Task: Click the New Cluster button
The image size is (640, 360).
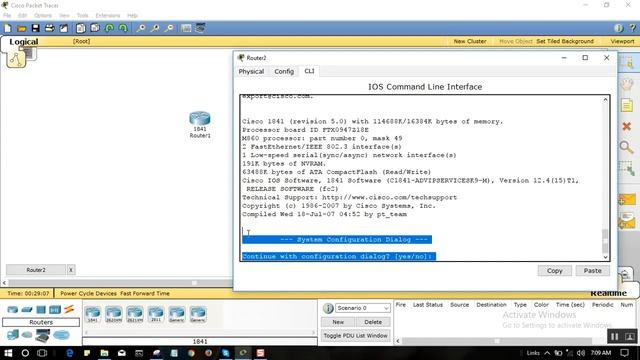Action: pyautogui.click(x=470, y=41)
